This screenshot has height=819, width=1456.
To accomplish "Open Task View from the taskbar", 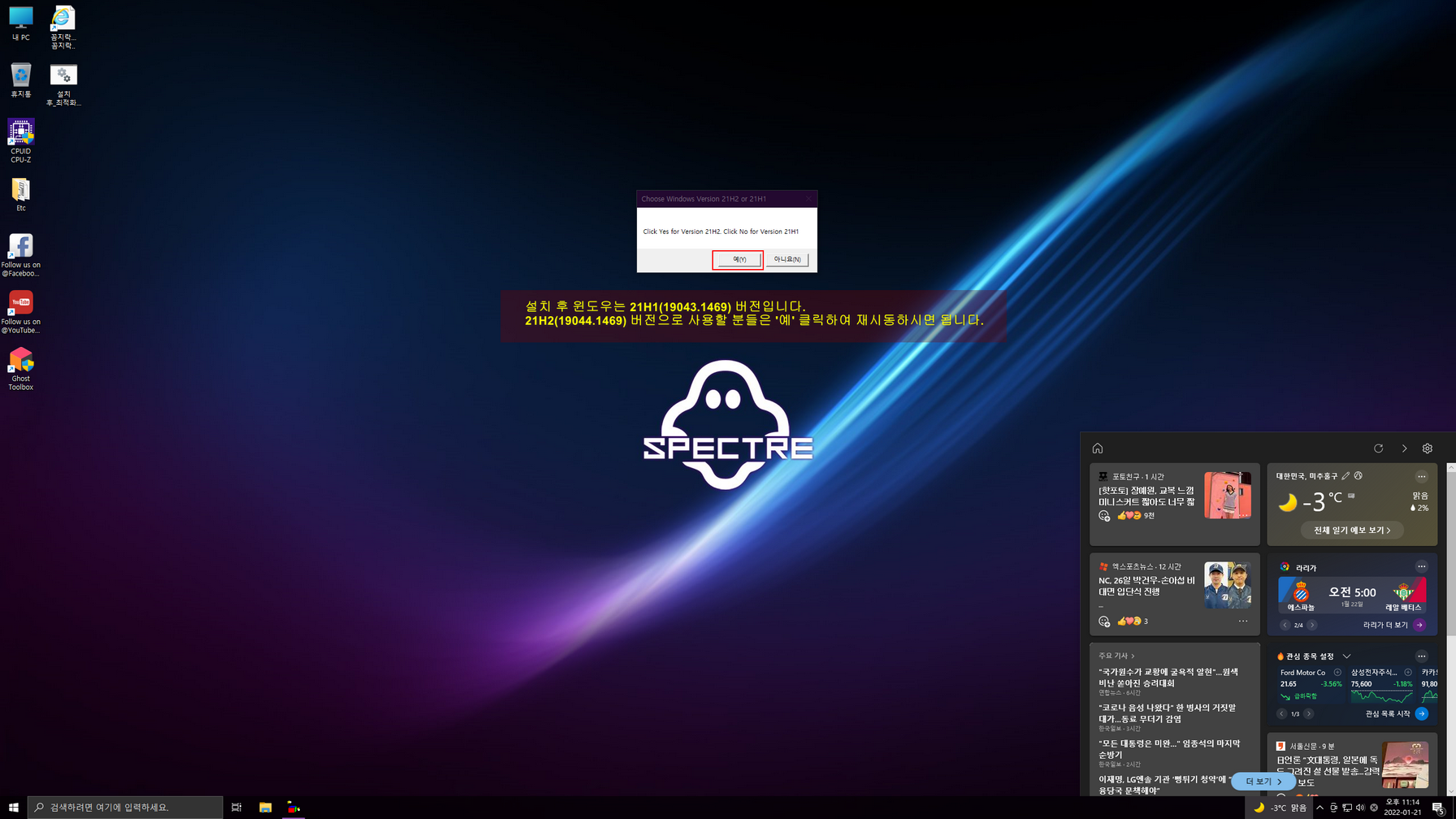I will click(236, 807).
